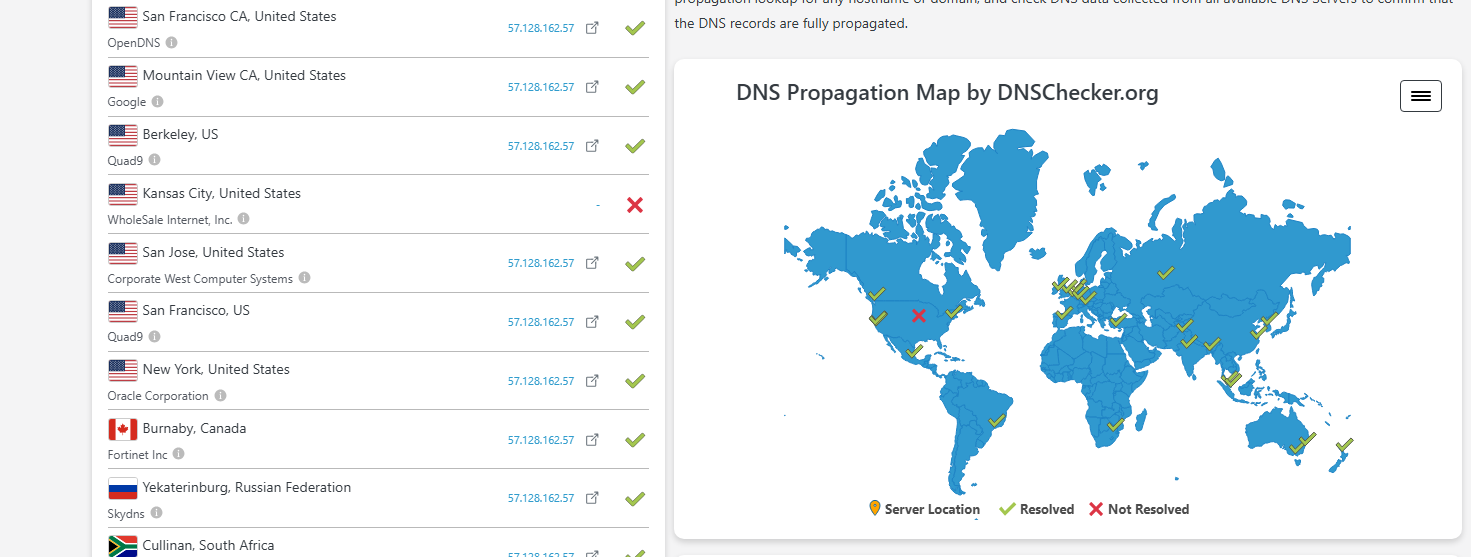Click the South Africa flag beside Cullinan
This screenshot has width=1471, height=557.
coord(123,546)
